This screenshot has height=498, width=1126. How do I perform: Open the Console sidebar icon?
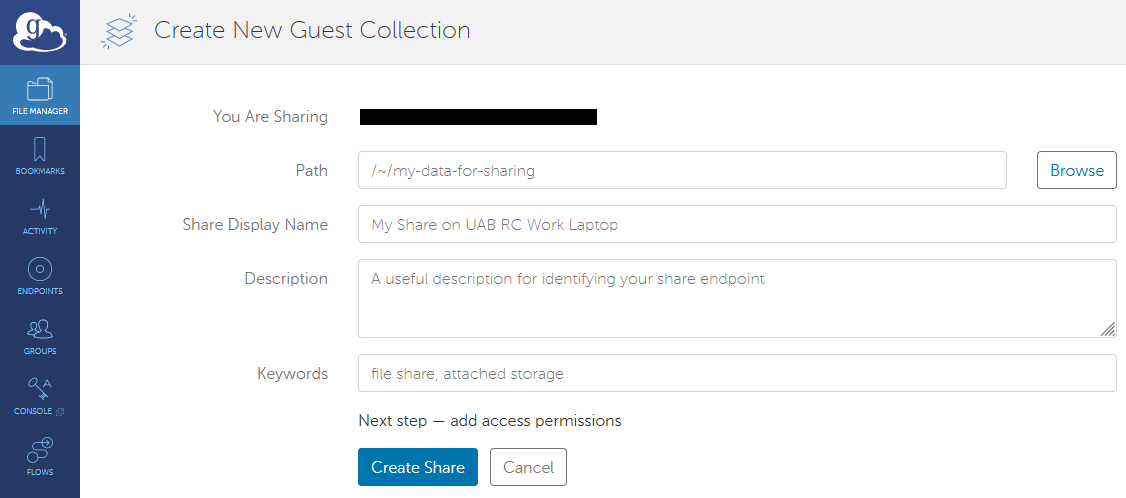(x=40, y=395)
